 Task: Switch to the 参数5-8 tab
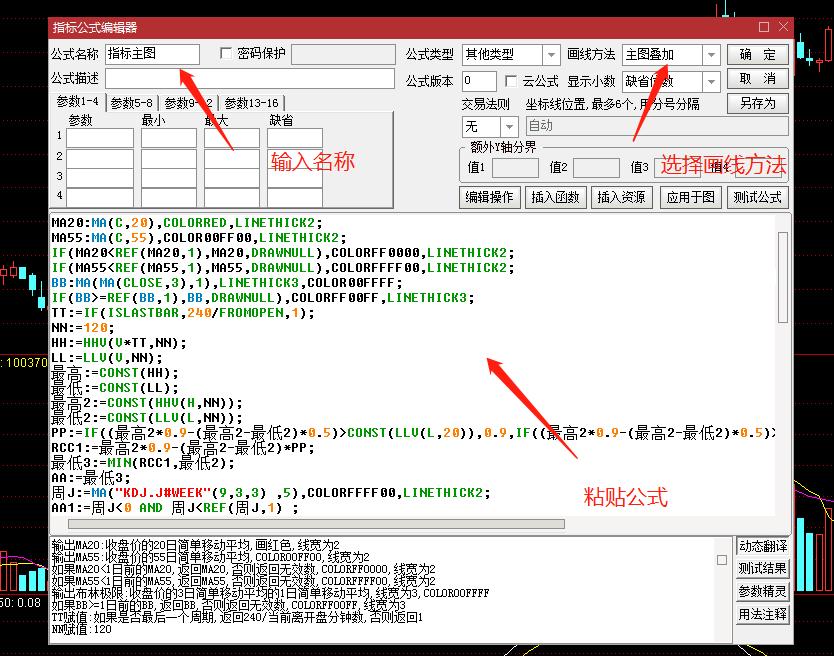(132, 103)
